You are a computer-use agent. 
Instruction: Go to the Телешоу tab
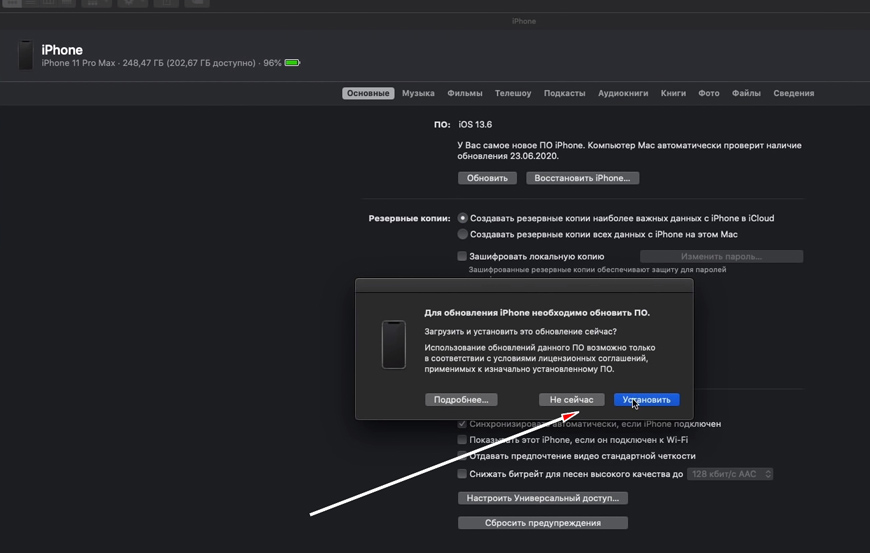513,93
